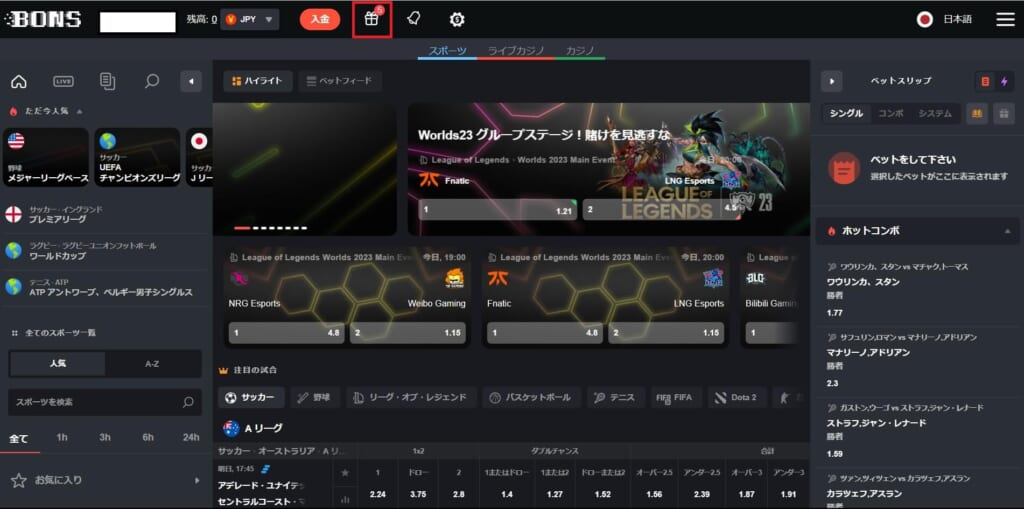Select the バスケットボール sport chip
This screenshot has height=509, width=1024.
pyautogui.click(x=532, y=397)
